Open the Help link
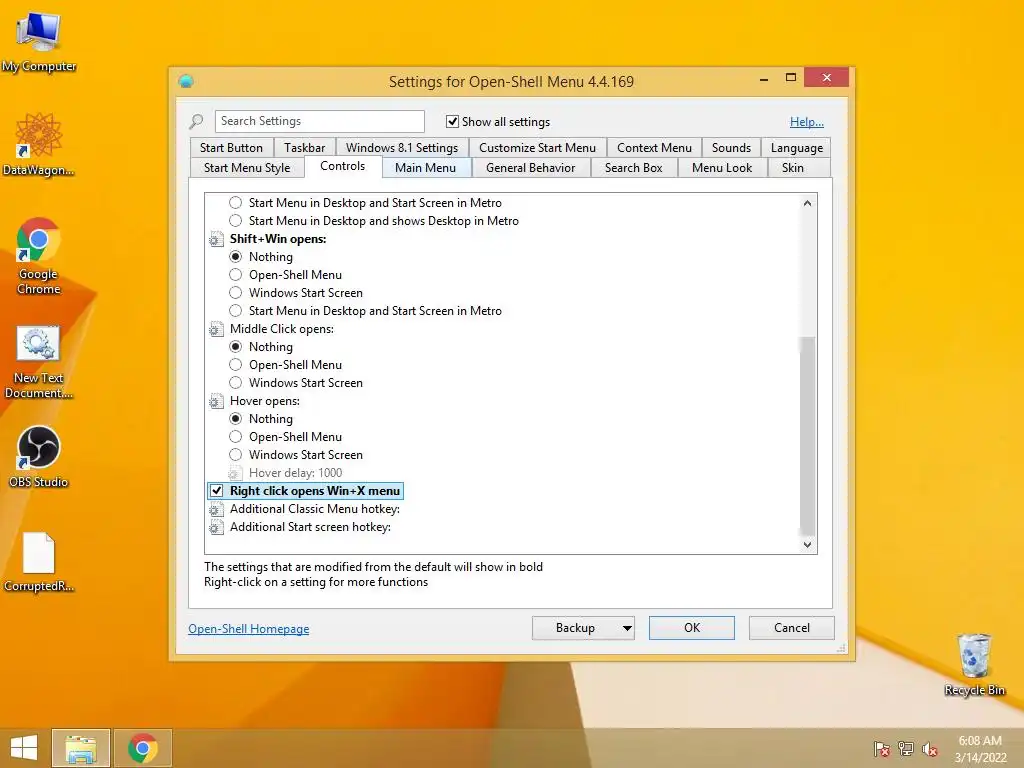Screen dimensions: 1024x768 (x=807, y=121)
